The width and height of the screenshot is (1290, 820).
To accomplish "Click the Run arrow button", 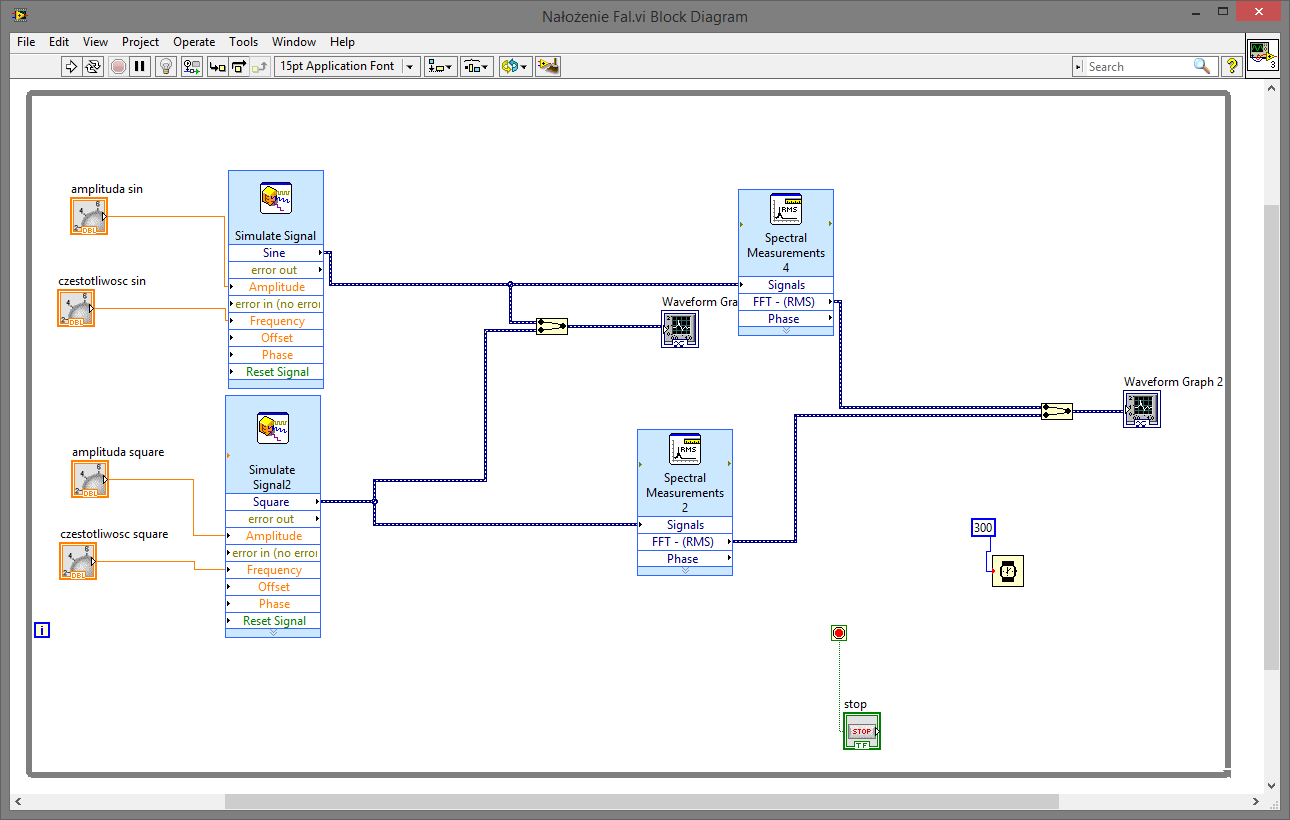I will pos(71,67).
